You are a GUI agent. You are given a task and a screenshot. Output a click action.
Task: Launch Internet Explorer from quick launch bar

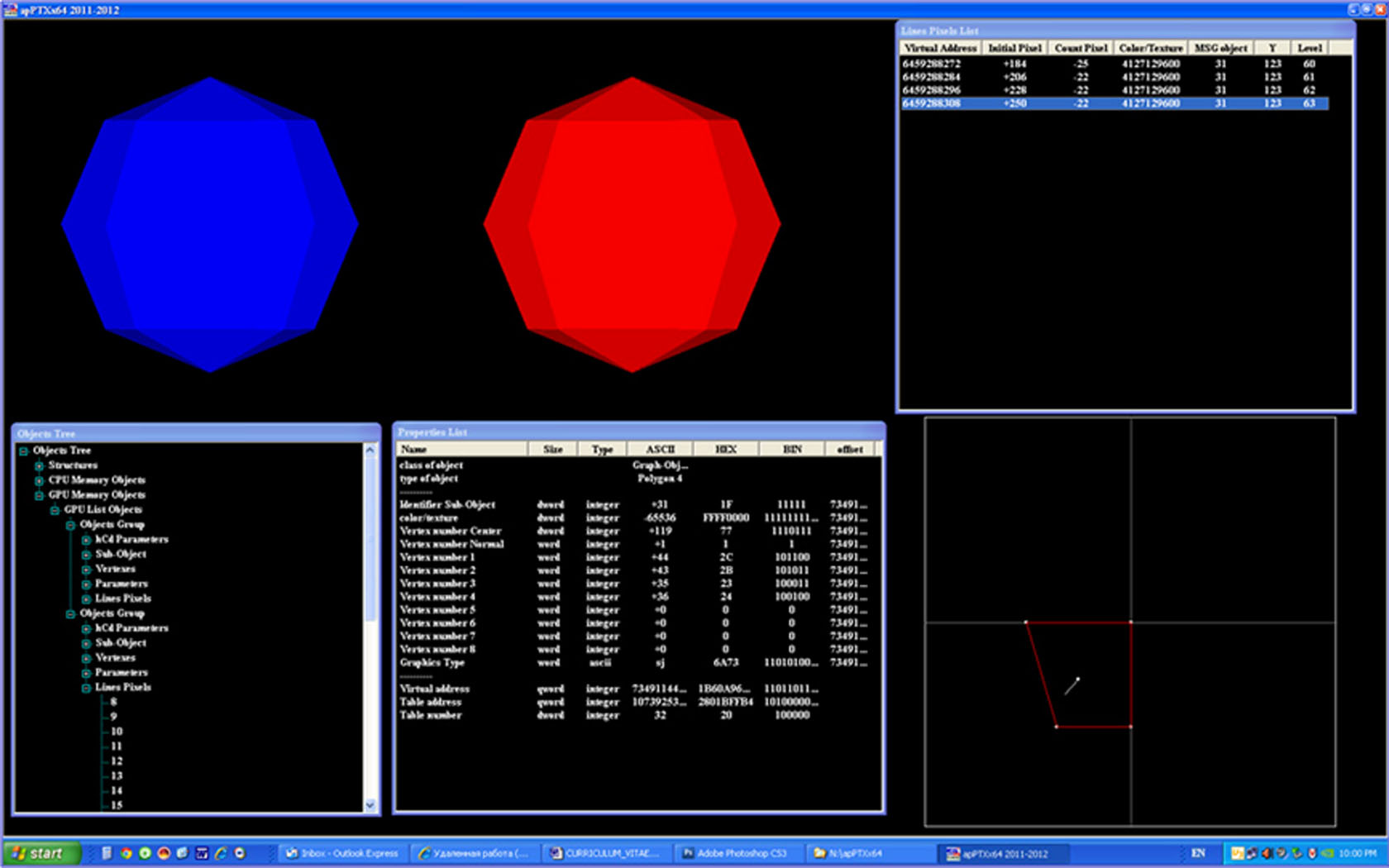(x=221, y=853)
